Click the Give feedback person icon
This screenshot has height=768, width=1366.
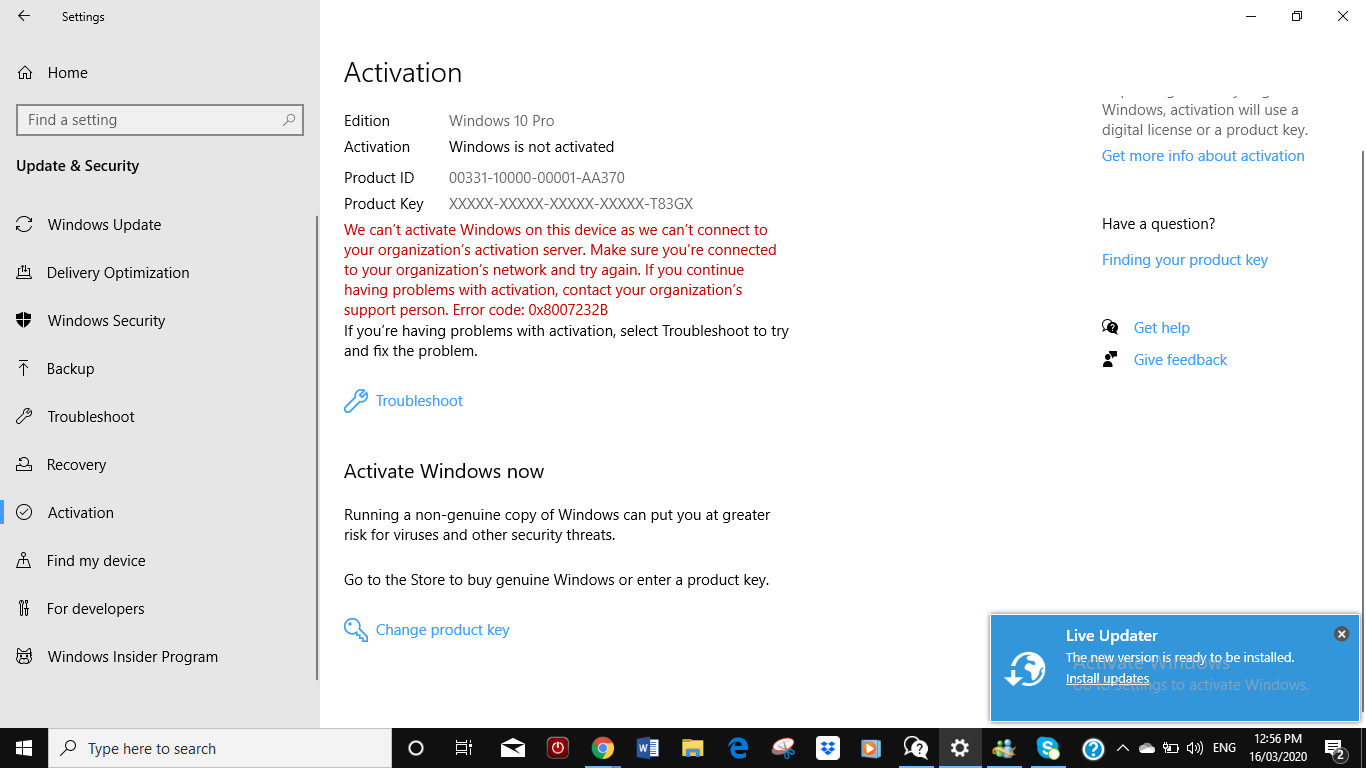click(x=1110, y=359)
